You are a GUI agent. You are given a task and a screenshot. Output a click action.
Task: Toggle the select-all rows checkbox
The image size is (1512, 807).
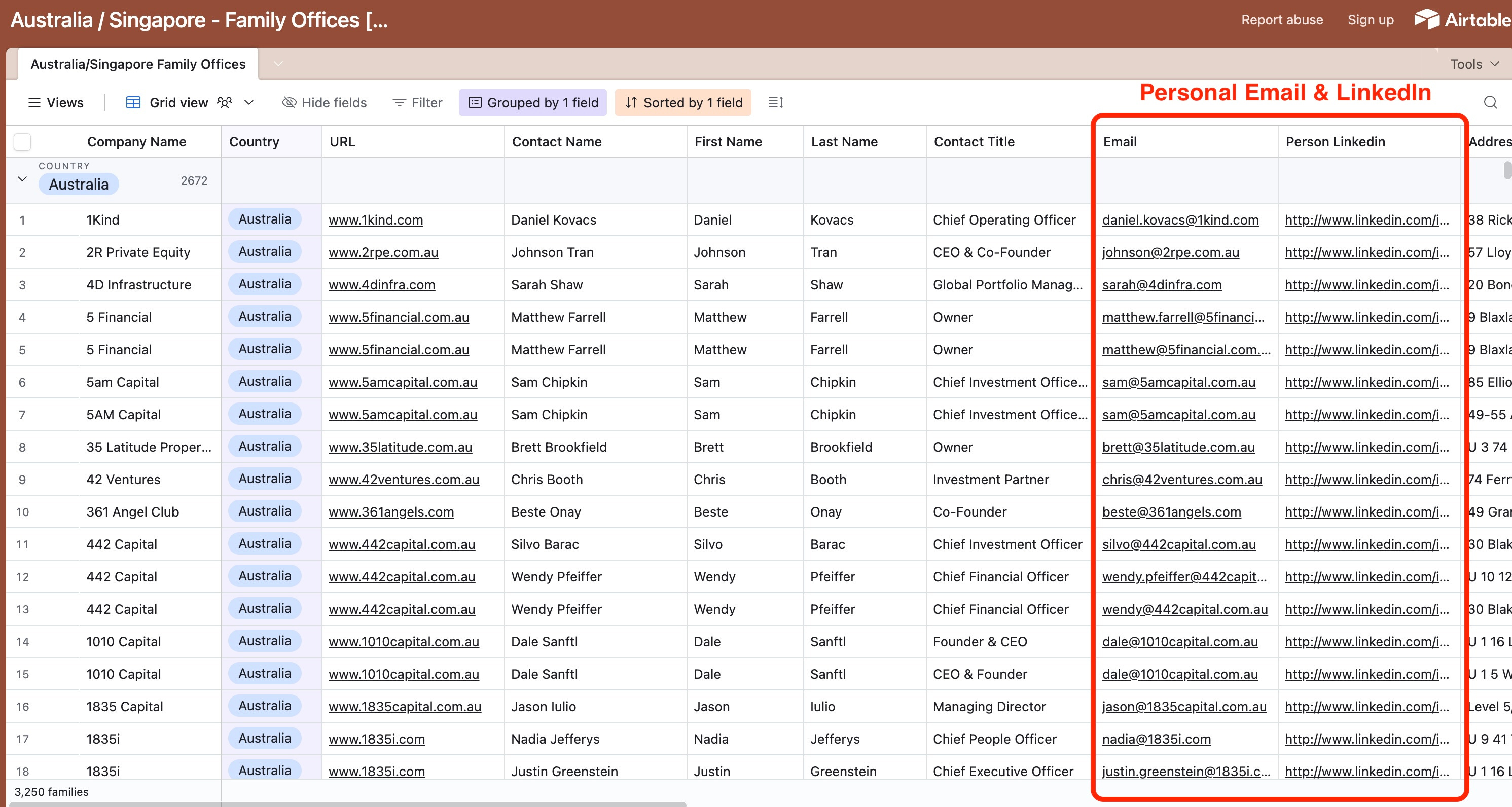[22, 142]
